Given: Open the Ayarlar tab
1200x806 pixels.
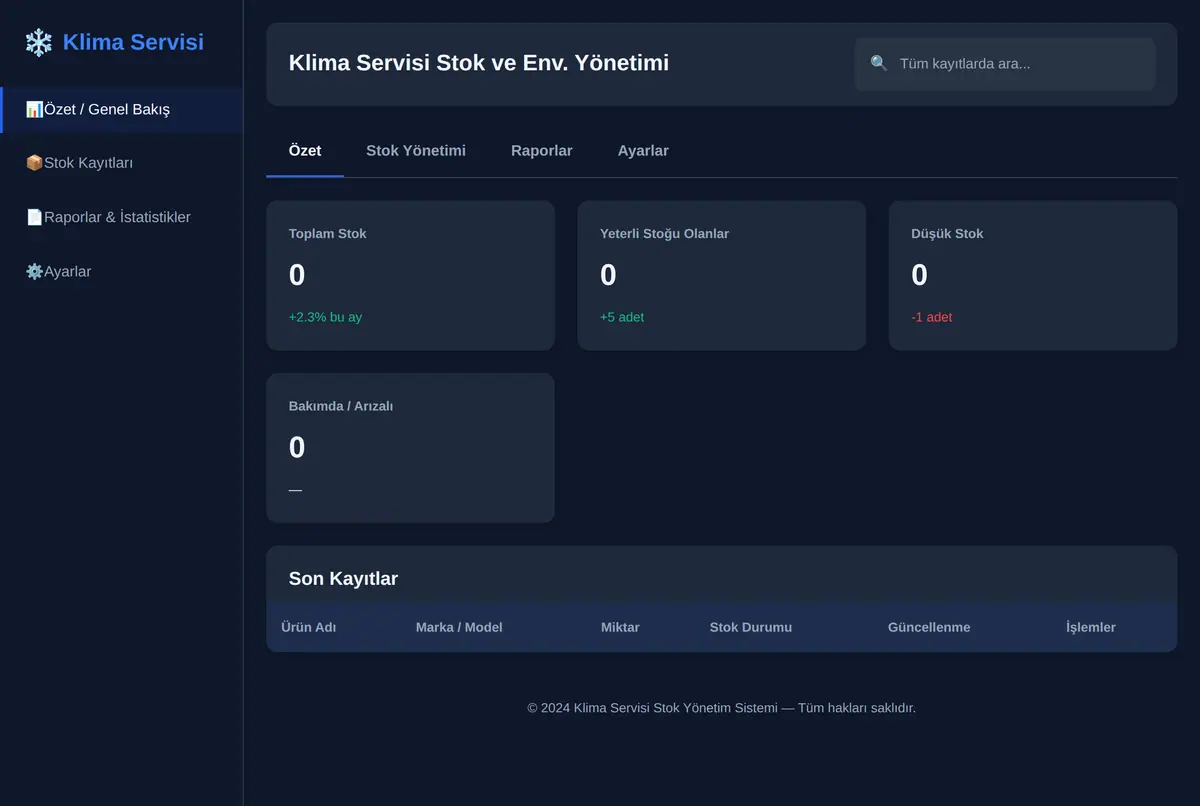Looking at the screenshot, I should 643,151.
